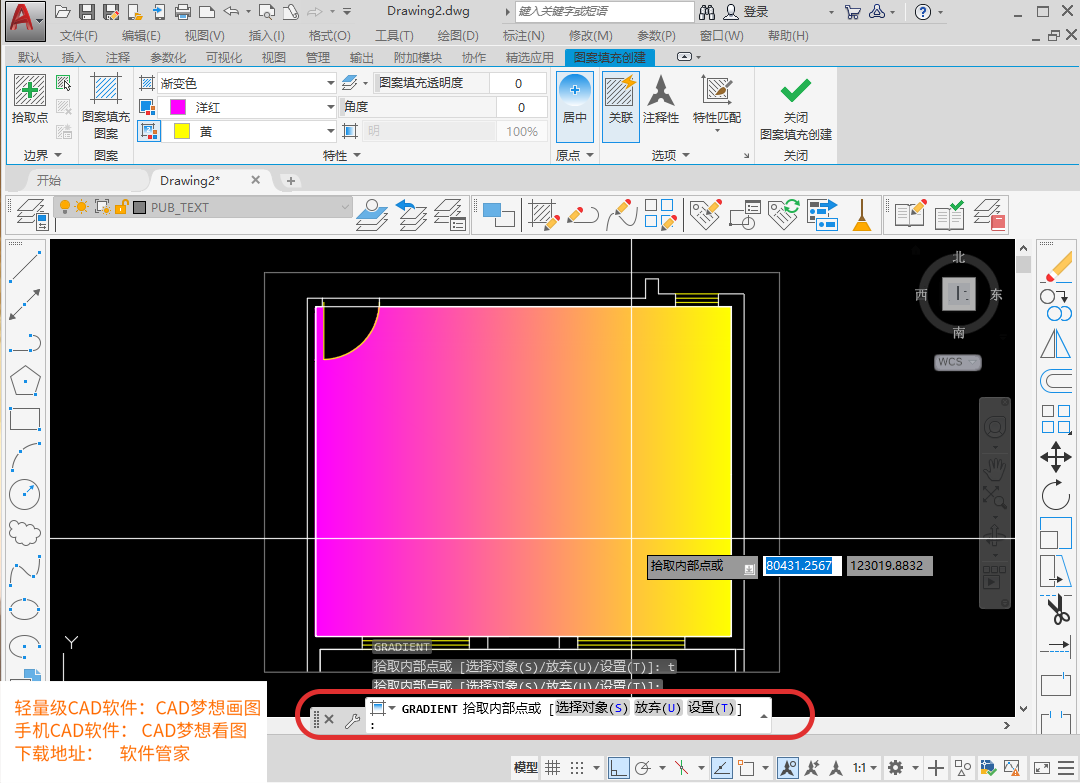Select the Spline tool in left toolbar
This screenshot has height=783, width=1080.
point(25,570)
